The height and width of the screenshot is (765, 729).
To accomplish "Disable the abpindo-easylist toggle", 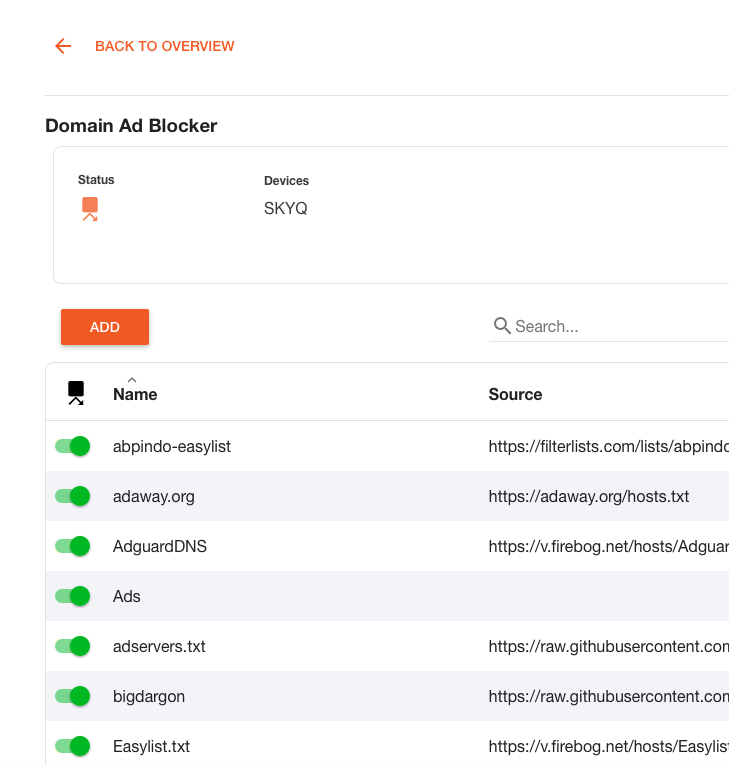I will (73, 446).
